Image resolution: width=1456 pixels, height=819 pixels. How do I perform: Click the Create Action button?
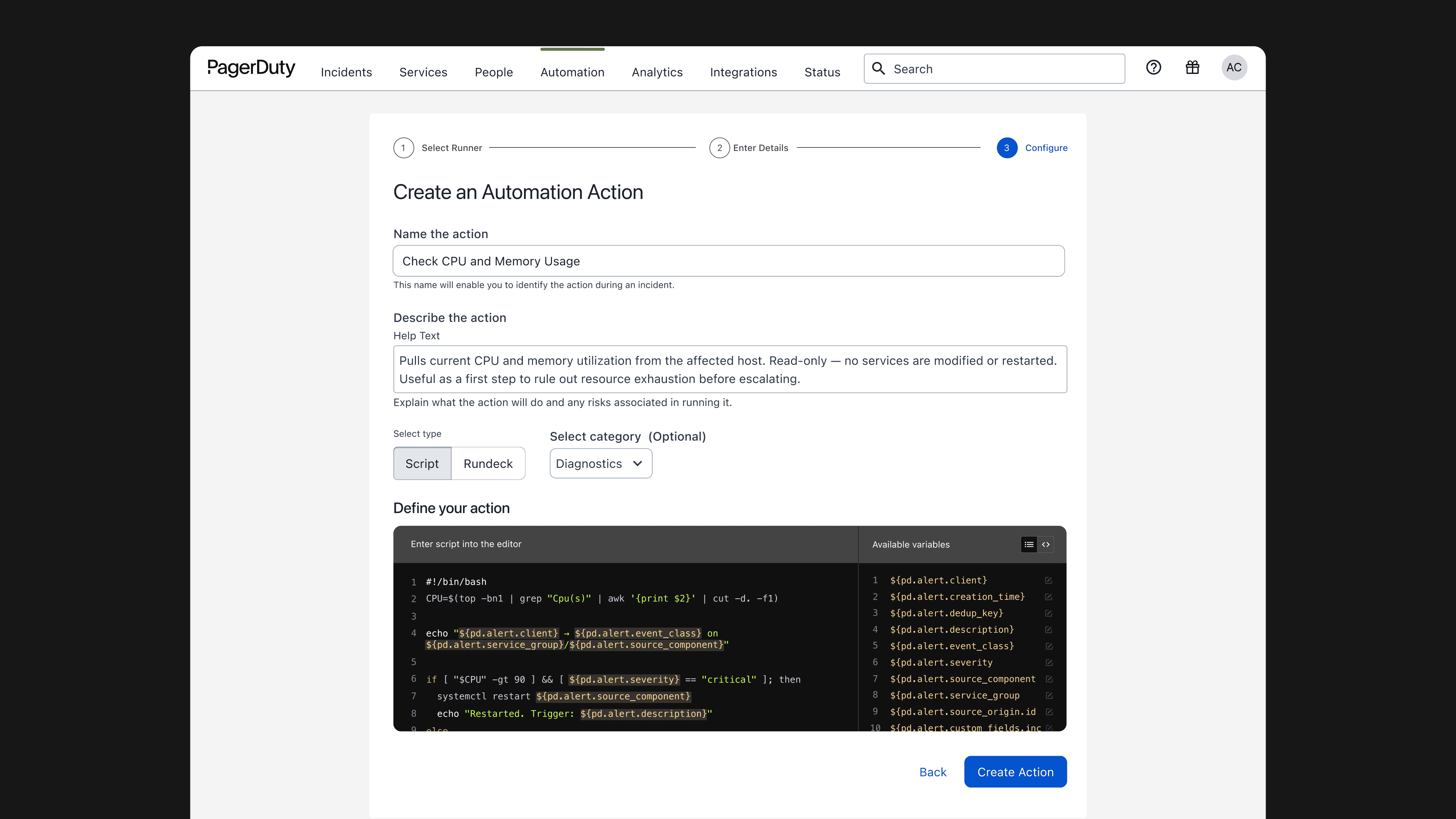(x=1015, y=772)
